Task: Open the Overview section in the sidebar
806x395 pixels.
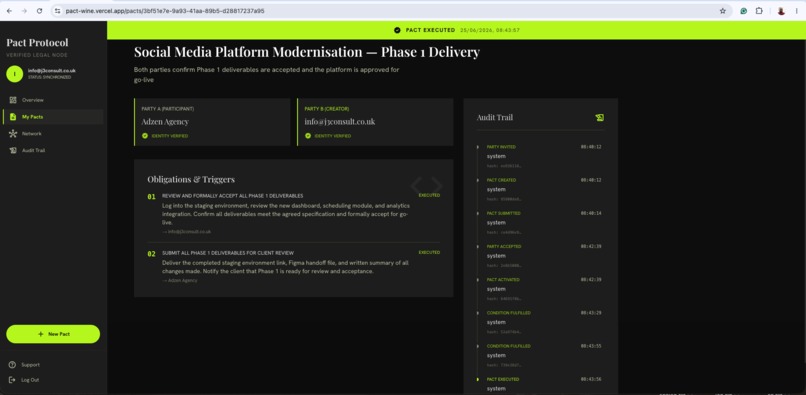Action: (53, 100)
